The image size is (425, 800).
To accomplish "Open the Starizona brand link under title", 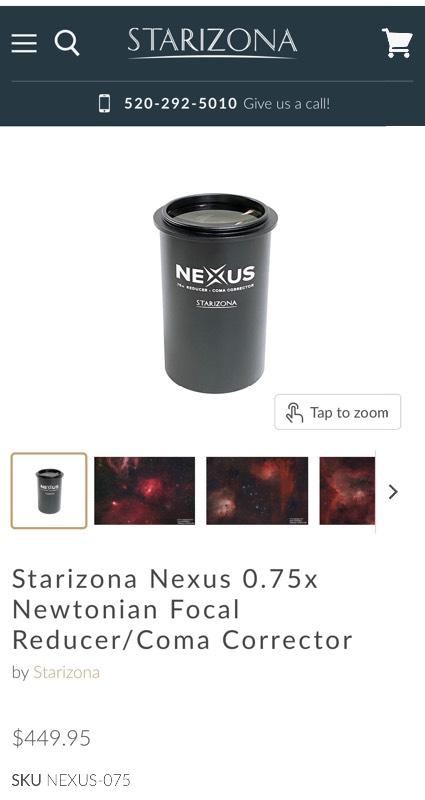I will (66, 672).
